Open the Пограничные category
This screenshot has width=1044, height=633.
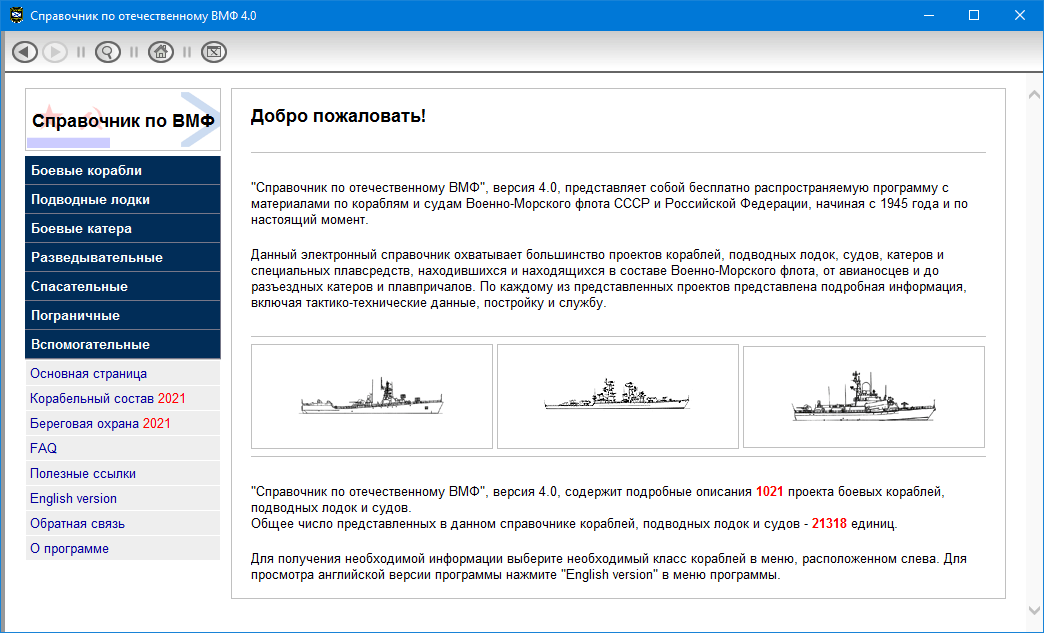pyautogui.click(x=123, y=316)
